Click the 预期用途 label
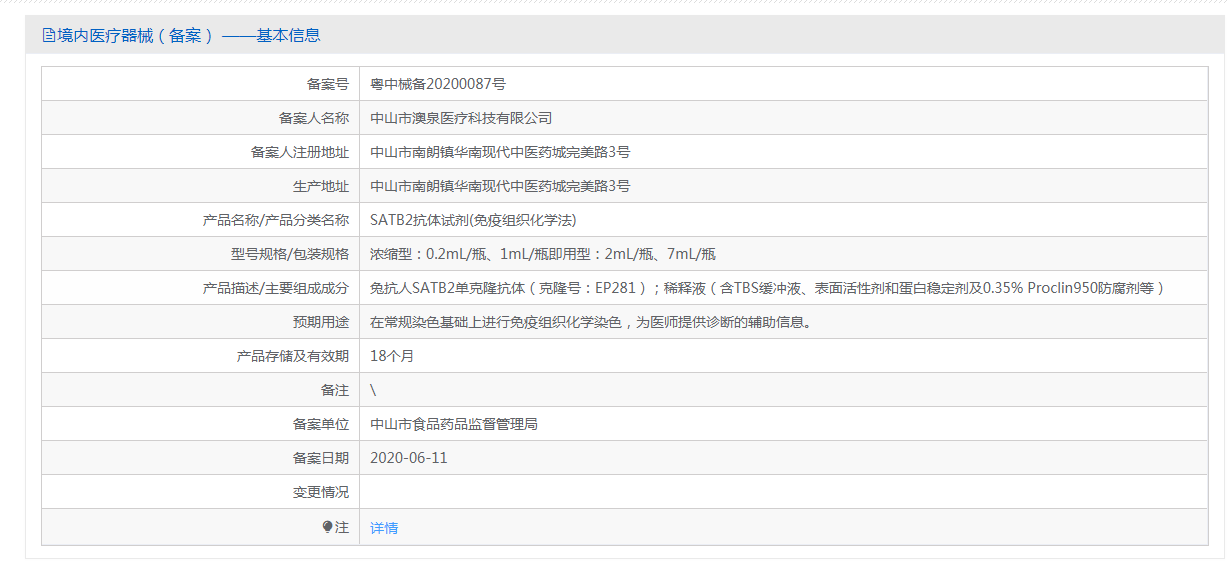 (321, 322)
